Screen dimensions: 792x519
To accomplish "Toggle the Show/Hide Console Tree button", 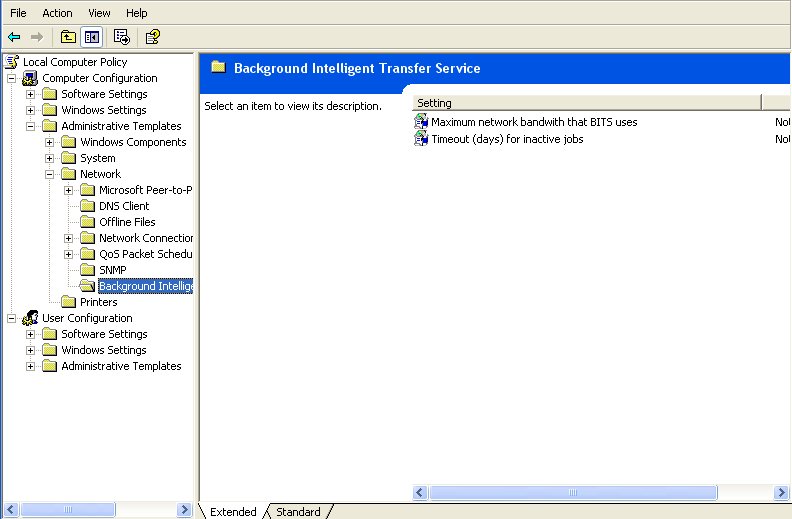I will tap(91, 37).
